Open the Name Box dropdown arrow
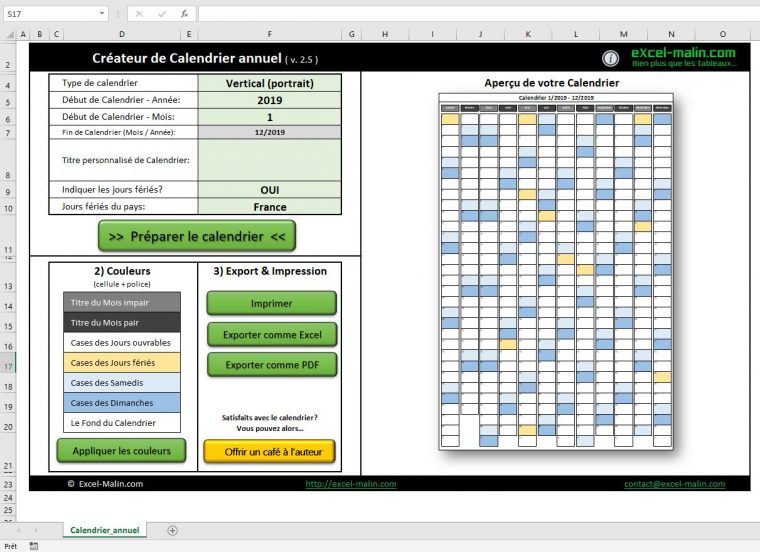 pos(102,14)
